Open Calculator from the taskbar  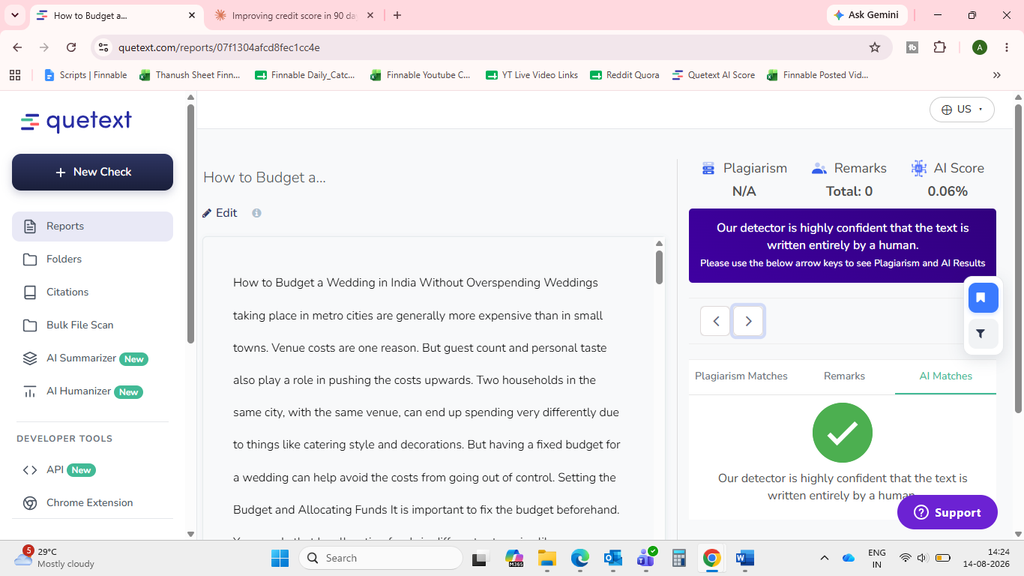pos(679,558)
